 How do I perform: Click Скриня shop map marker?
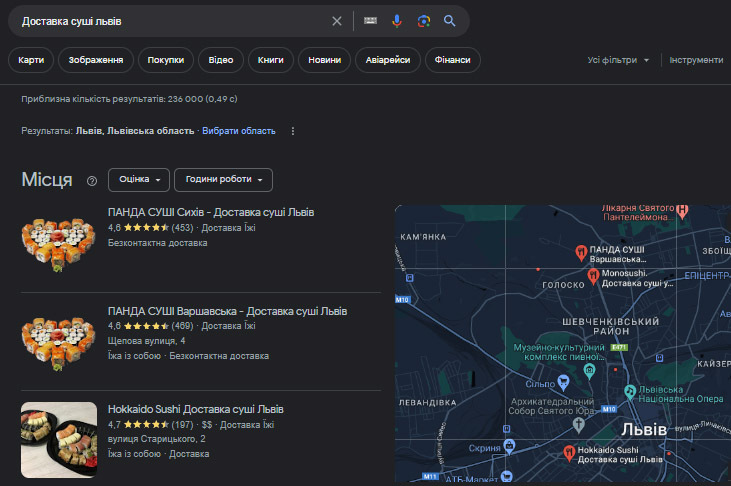click(x=510, y=446)
